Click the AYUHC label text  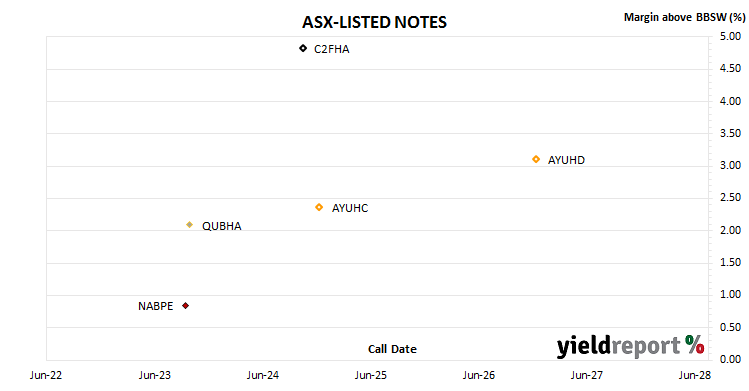(x=350, y=208)
